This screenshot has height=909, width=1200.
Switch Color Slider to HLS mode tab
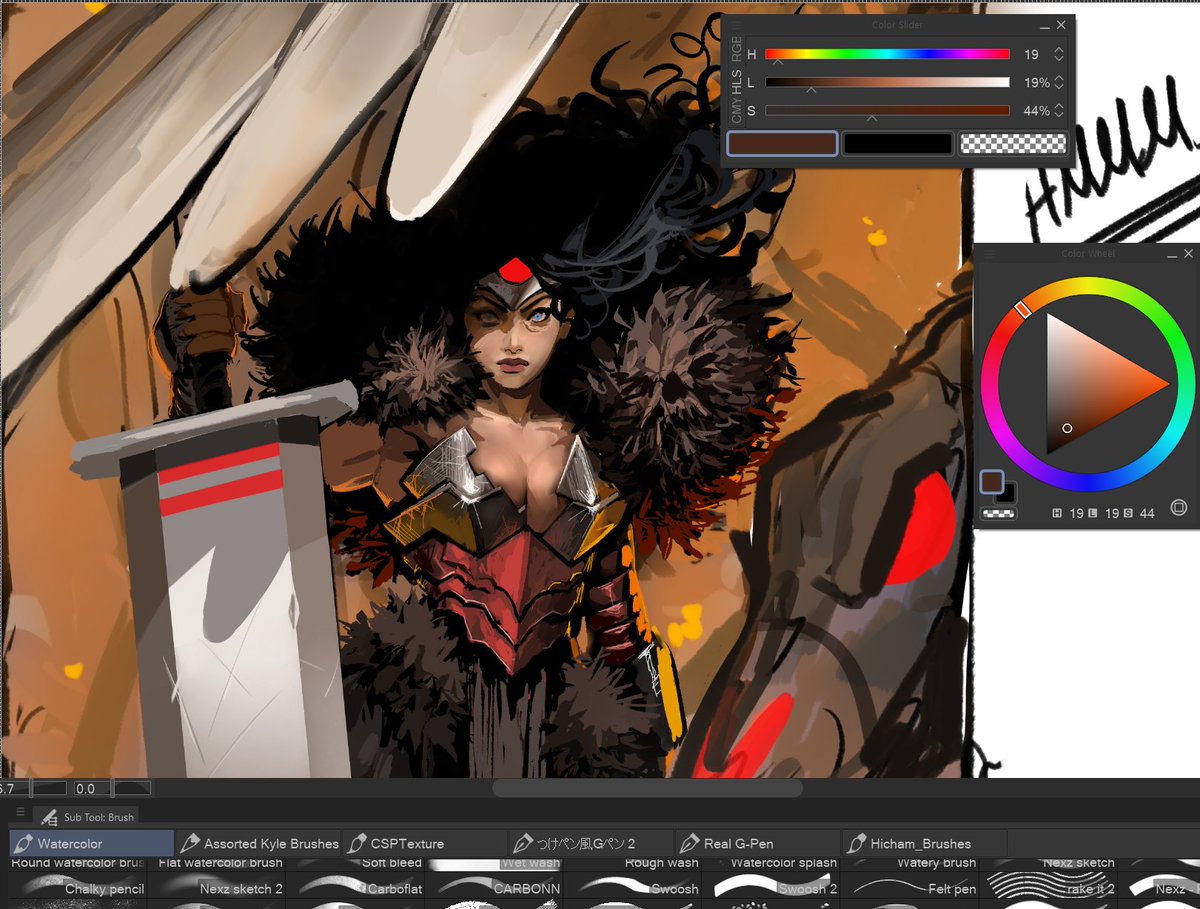[737, 82]
